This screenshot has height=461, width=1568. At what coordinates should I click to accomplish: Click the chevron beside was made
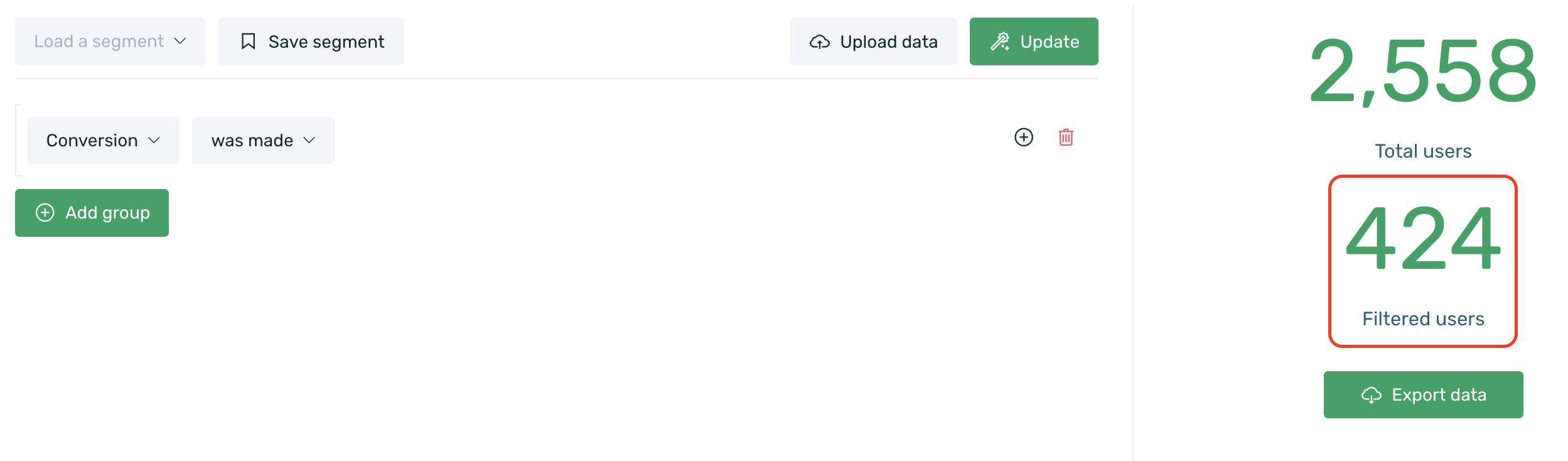point(309,140)
